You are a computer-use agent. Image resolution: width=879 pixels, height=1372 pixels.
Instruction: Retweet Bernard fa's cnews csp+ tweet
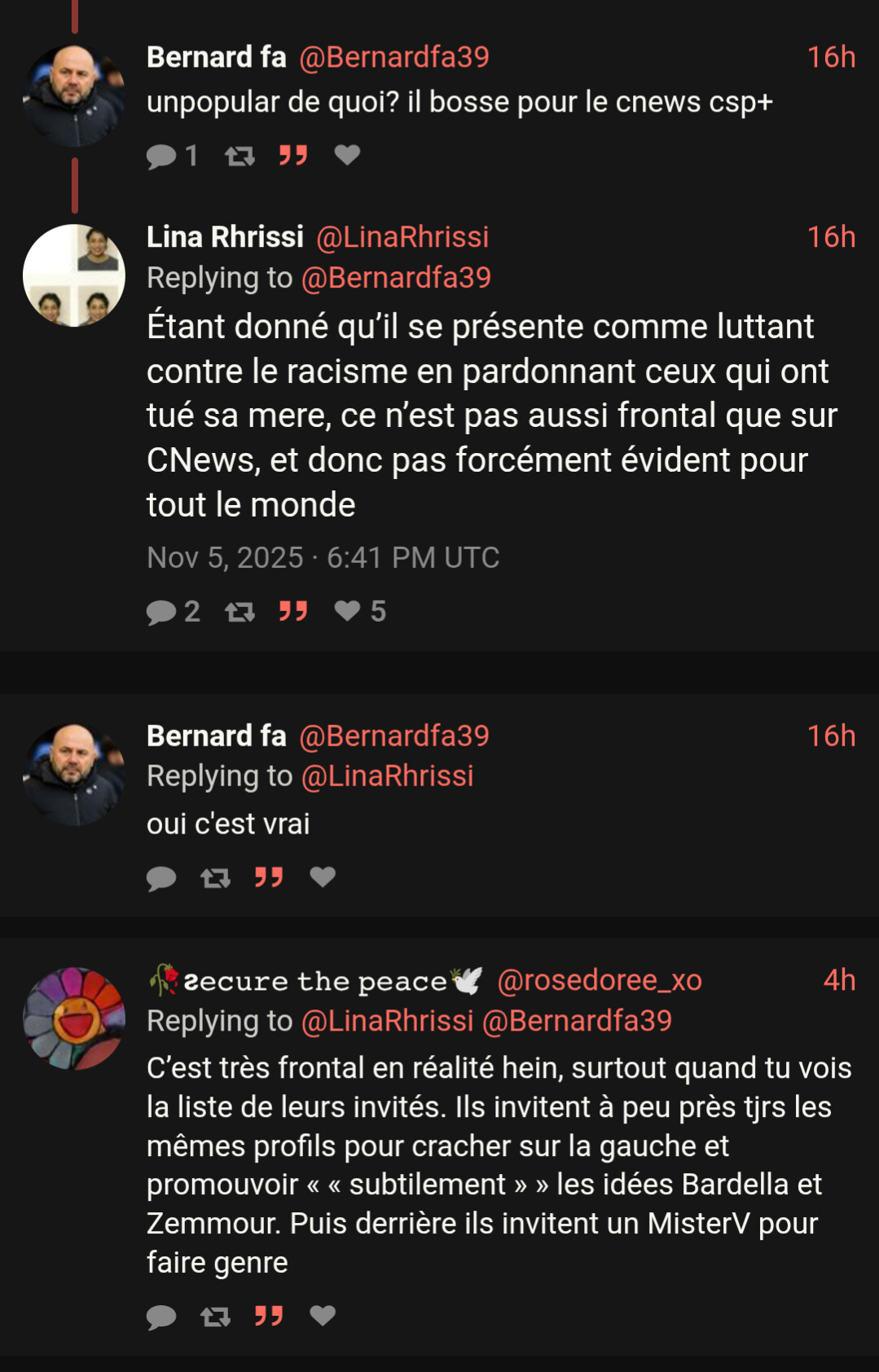coord(240,156)
